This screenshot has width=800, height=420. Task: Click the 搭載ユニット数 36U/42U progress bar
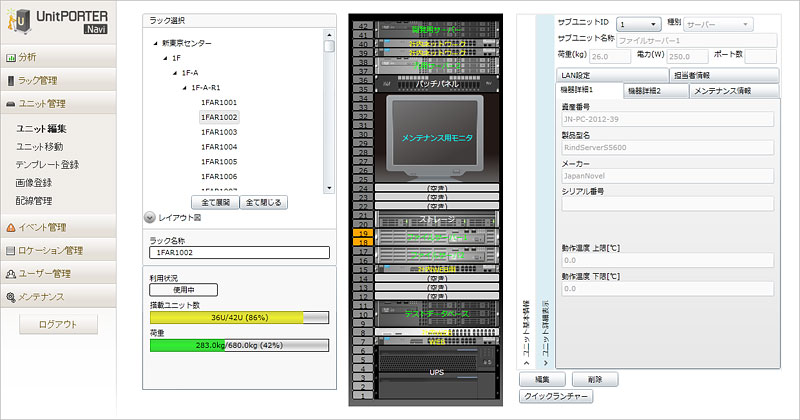(239, 317)
